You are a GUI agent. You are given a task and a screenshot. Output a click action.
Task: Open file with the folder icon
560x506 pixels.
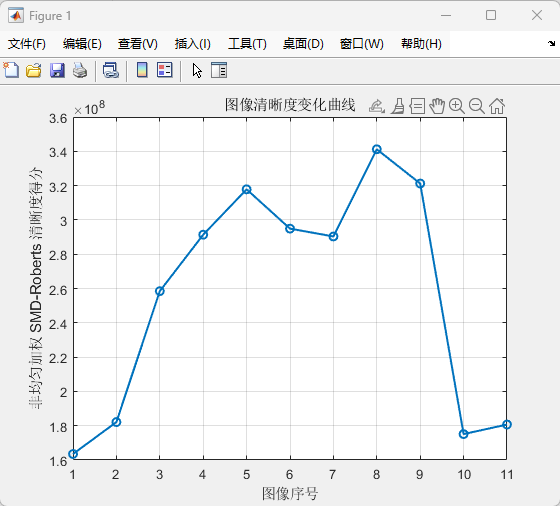pyautogui.click(x=34, y=70)
